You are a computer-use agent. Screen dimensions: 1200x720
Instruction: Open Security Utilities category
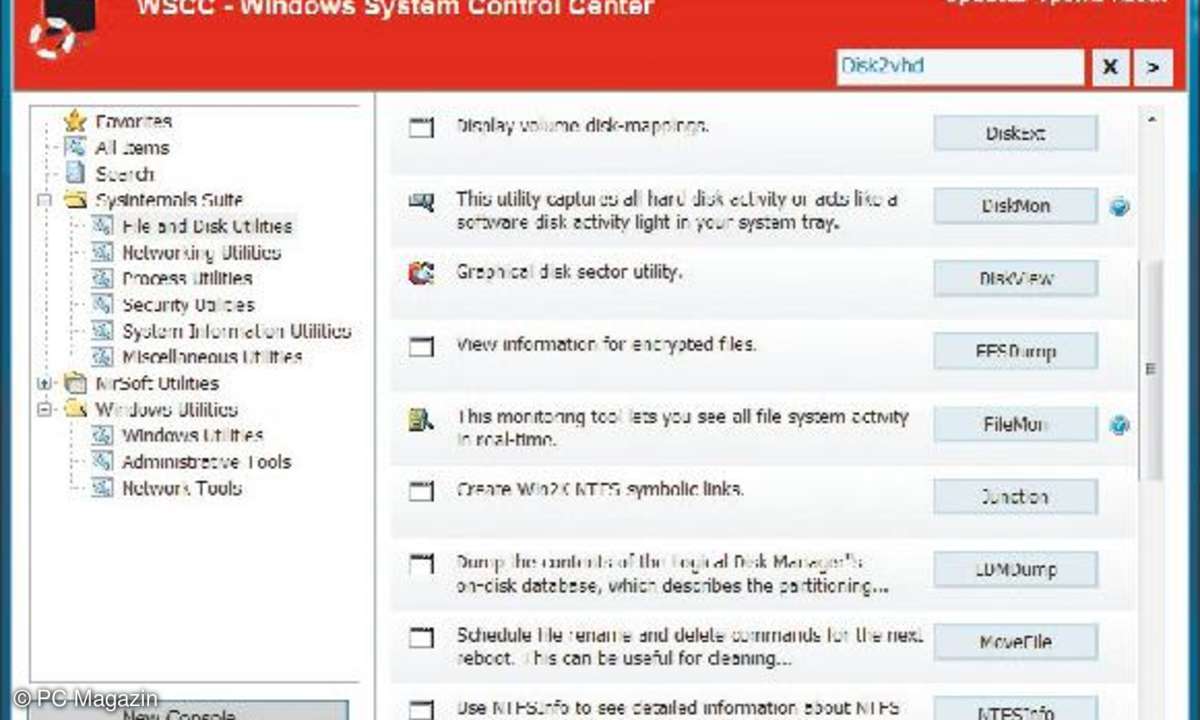point(188,304)
